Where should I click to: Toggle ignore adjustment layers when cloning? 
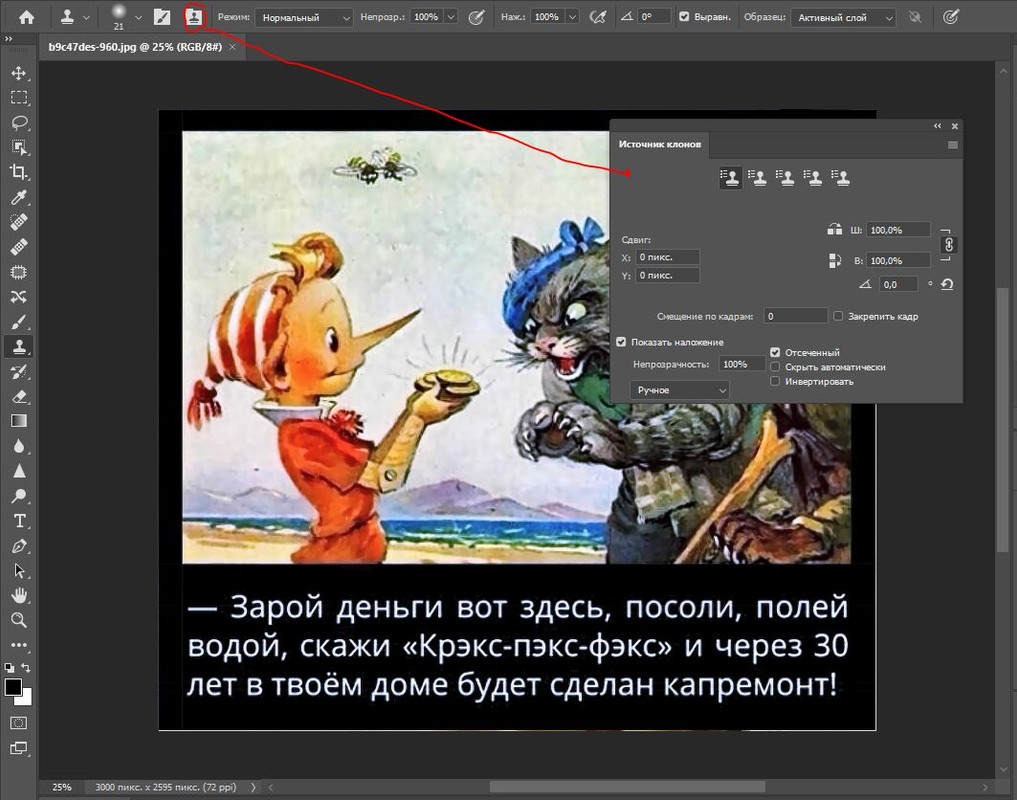tap(915, 18)
